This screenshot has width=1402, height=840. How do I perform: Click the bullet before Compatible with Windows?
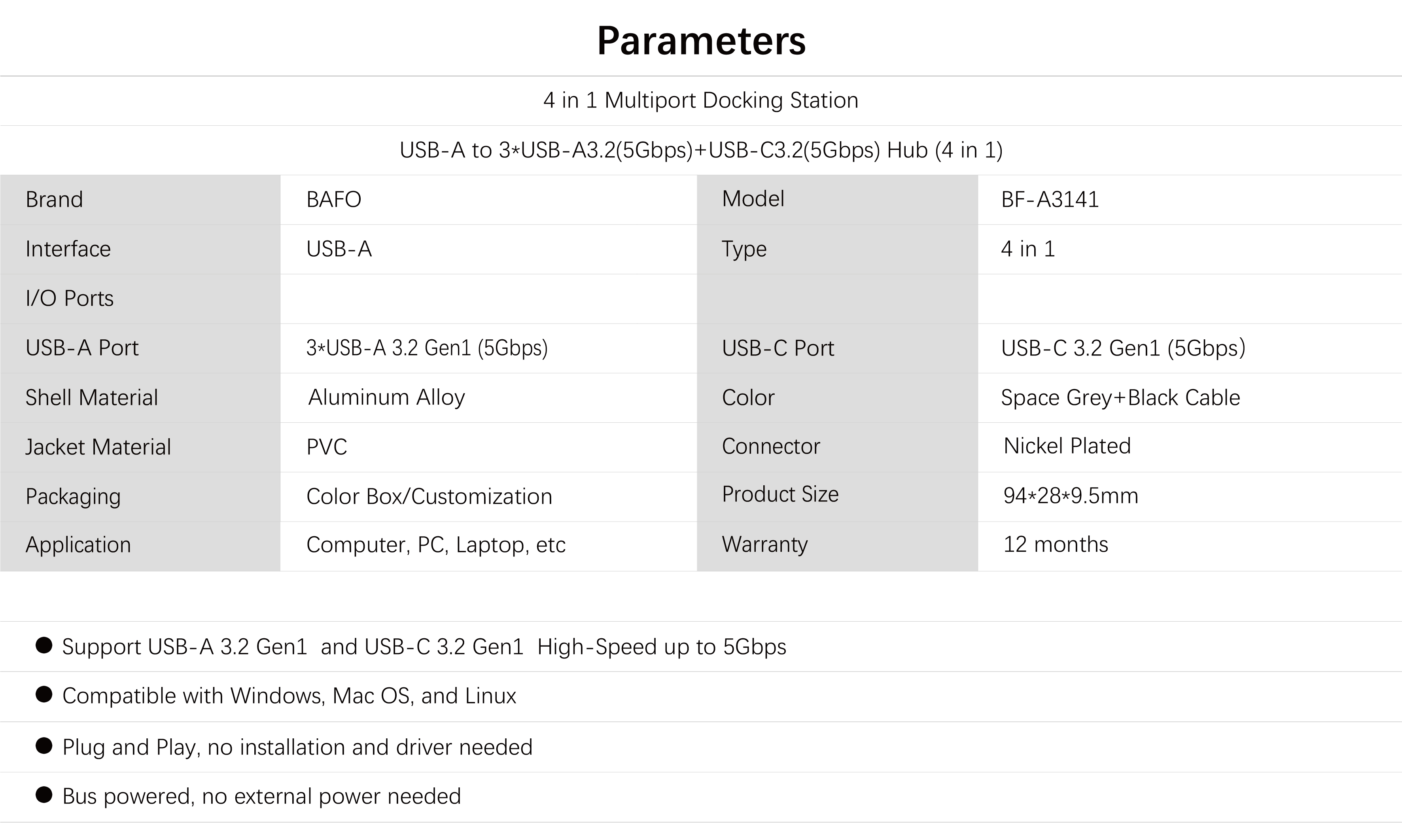pos(44,694)
